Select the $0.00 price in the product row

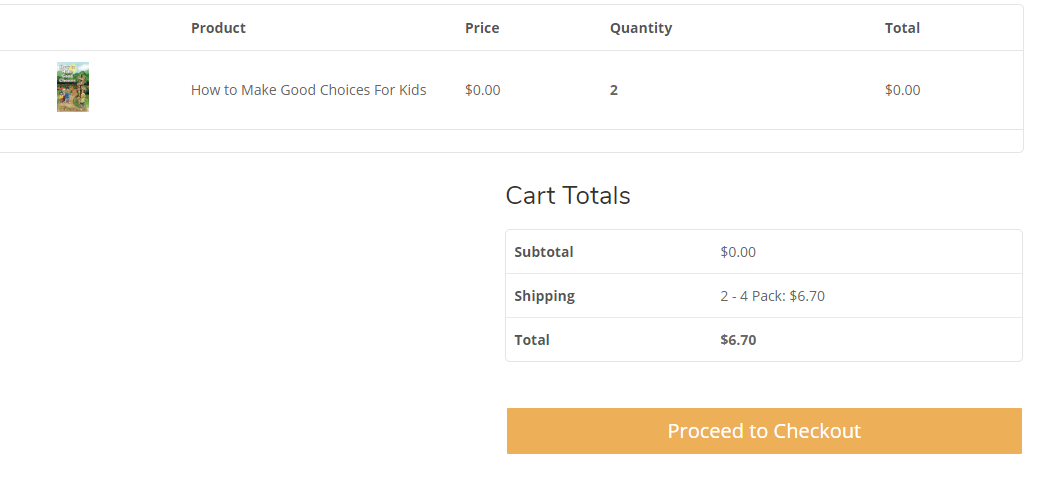(482, 90)
